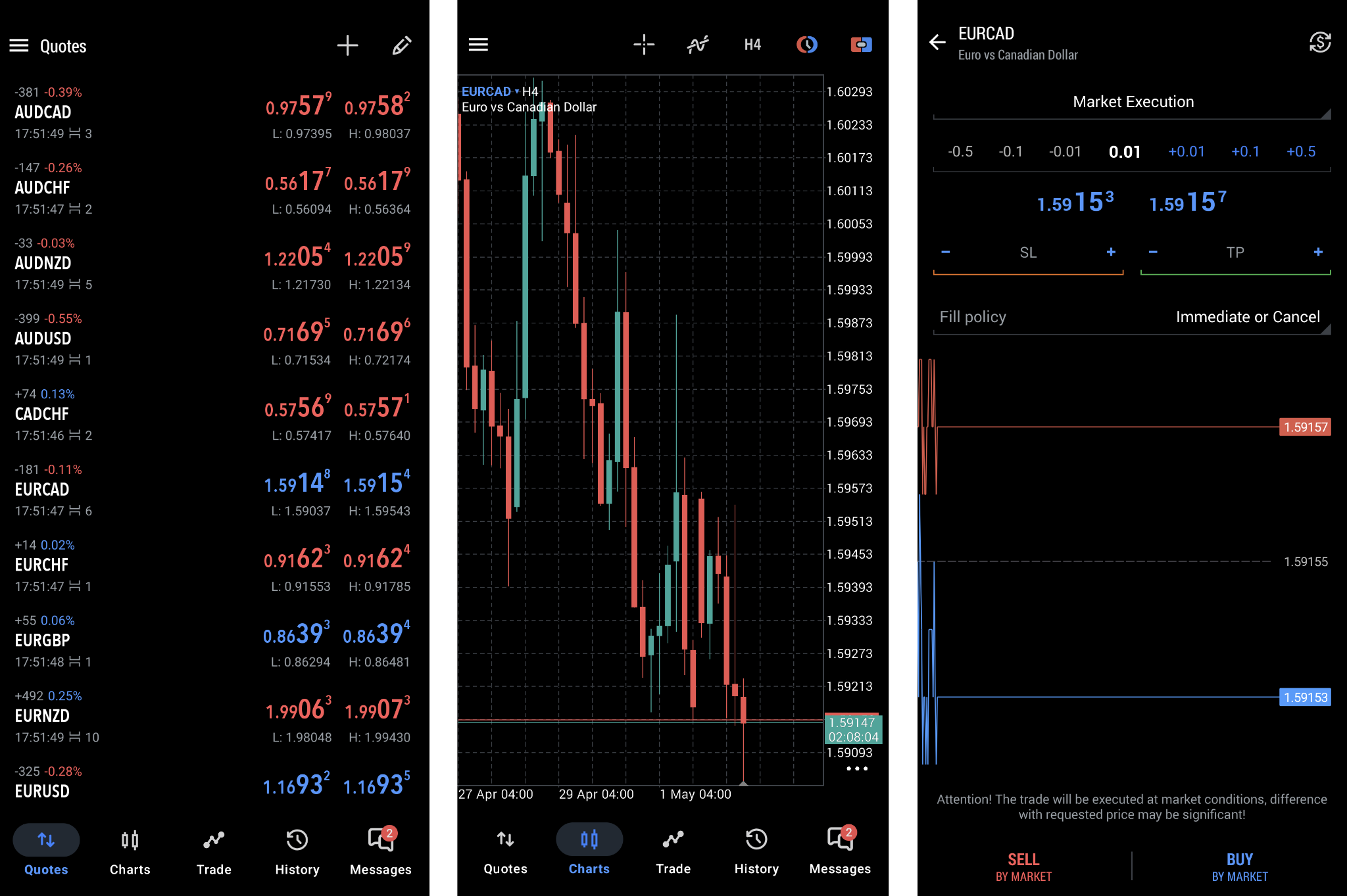Activate the crosshair tool on chart
The width and height of the screenshot is (1347, 896).
click(644, 45)
